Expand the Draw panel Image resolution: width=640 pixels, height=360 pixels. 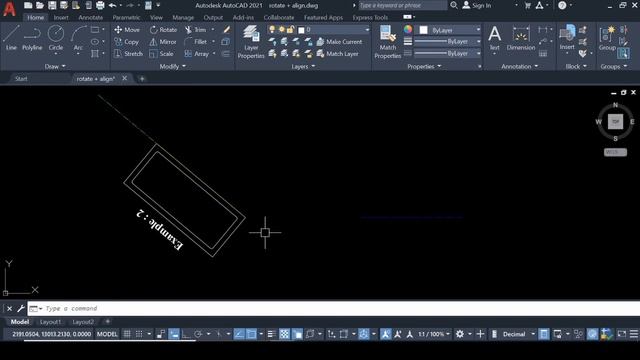[x=55, y=66]
